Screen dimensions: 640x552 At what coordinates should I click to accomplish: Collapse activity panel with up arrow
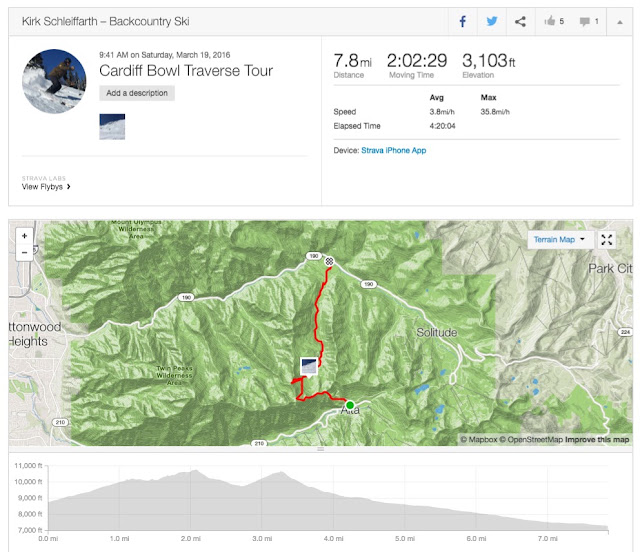click(620, 22)
